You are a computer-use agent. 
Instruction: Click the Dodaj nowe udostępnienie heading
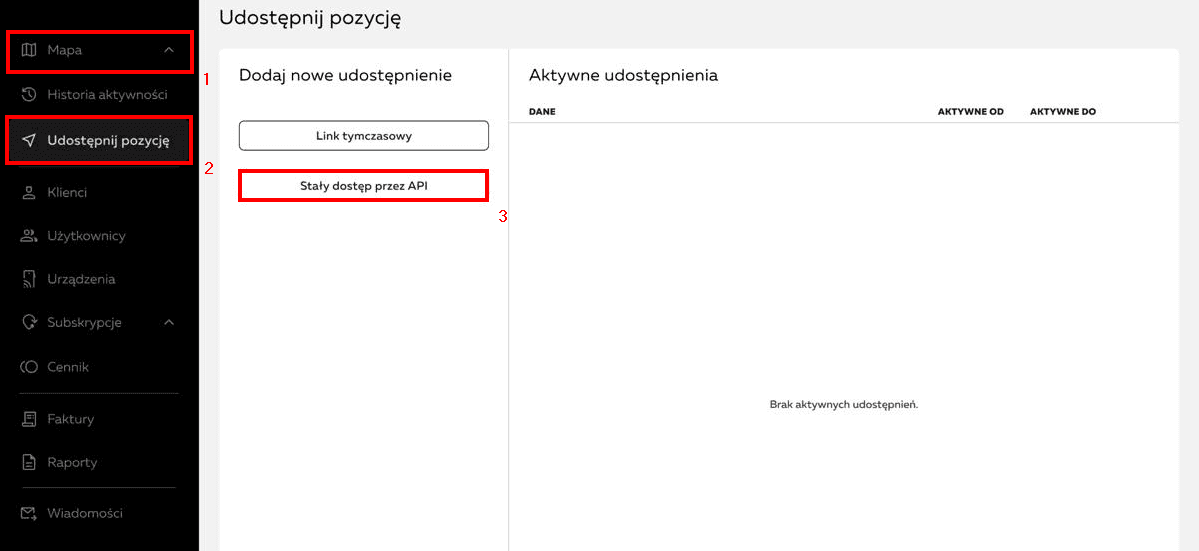pyautogui.click(x=346, y=75)
